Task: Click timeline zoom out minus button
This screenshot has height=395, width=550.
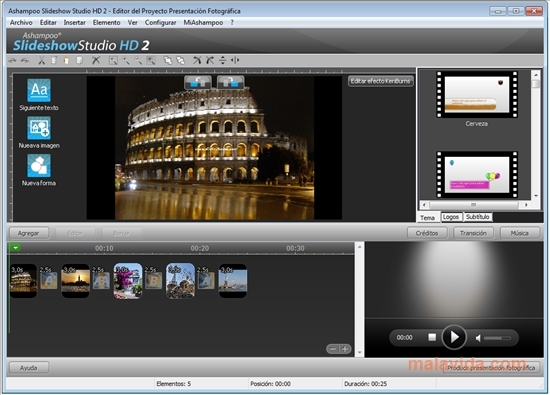Action: [x=333, y=349]
